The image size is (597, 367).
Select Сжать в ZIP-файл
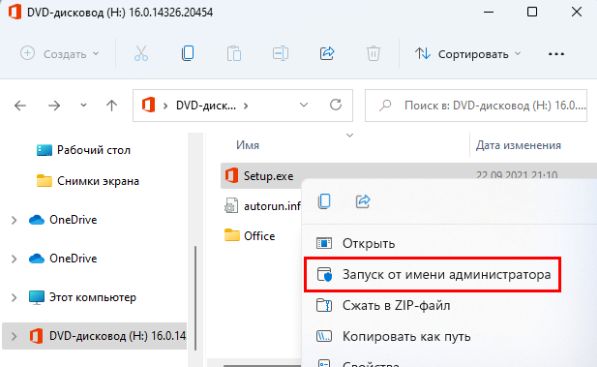383,305
